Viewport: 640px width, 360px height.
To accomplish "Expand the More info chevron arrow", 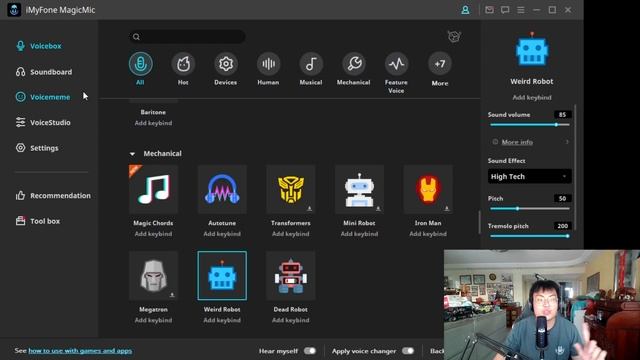I will 567,142.
